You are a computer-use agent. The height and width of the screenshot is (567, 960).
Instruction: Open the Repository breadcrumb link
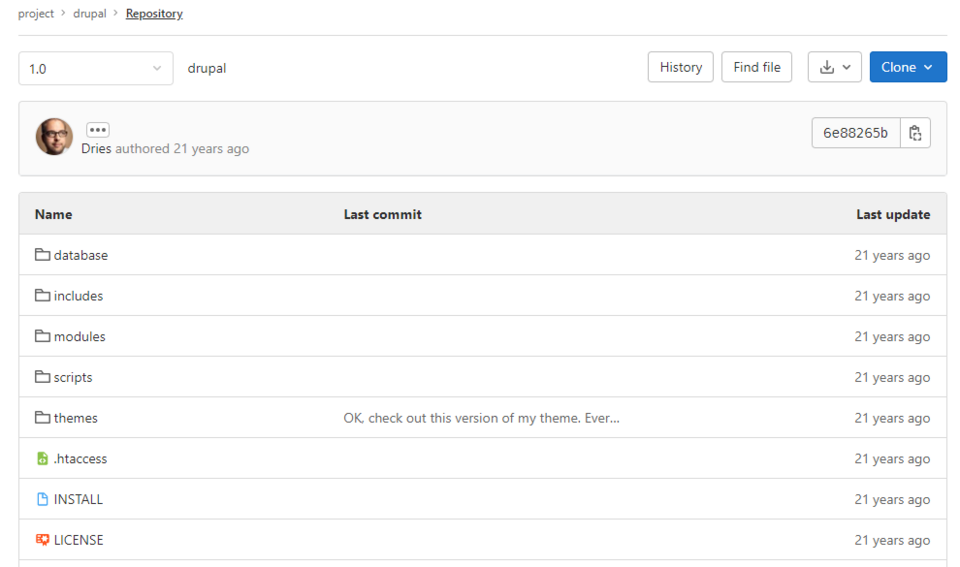(x=154, y=13)
